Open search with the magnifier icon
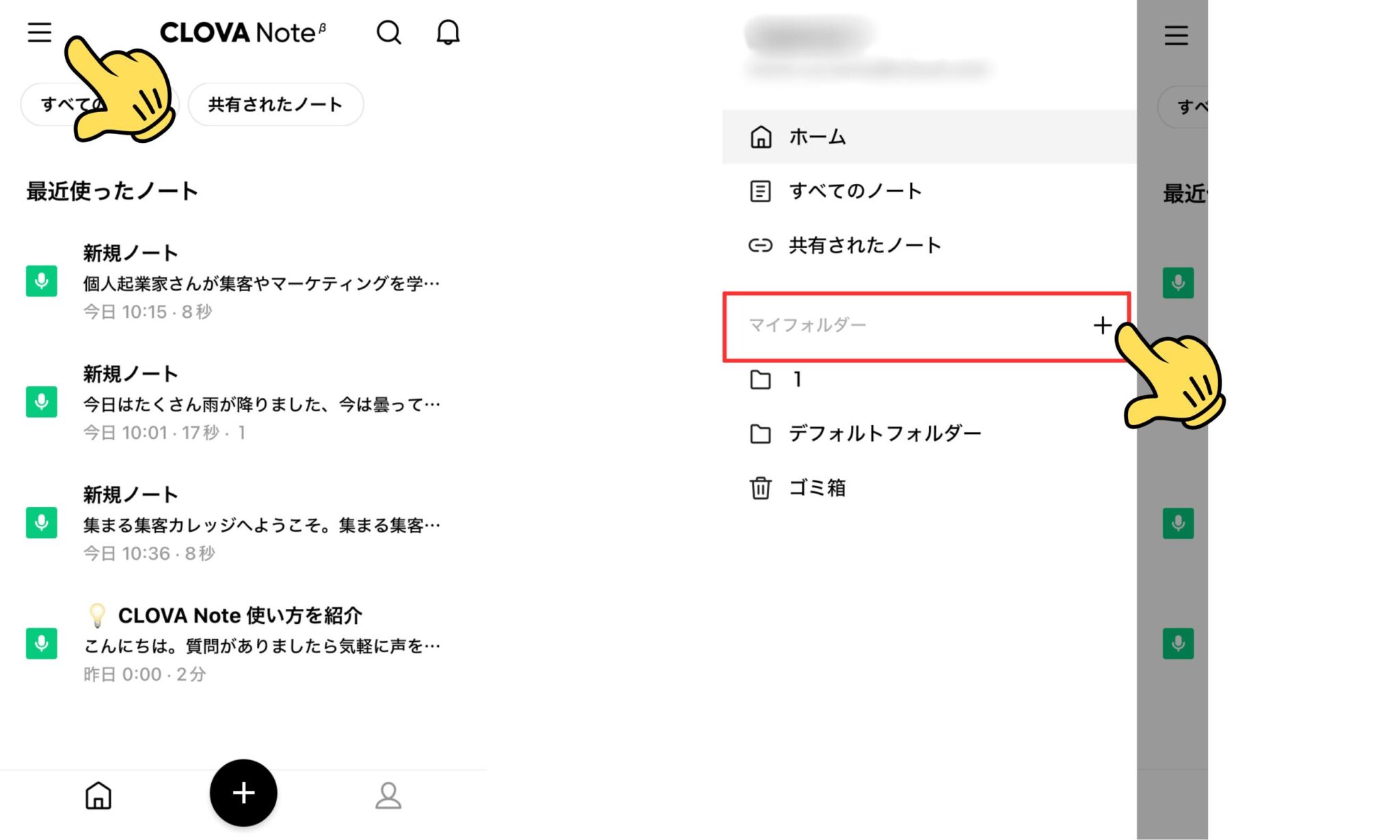The width and height of the screenshot is (1400, 840). (x=389, y=32)
